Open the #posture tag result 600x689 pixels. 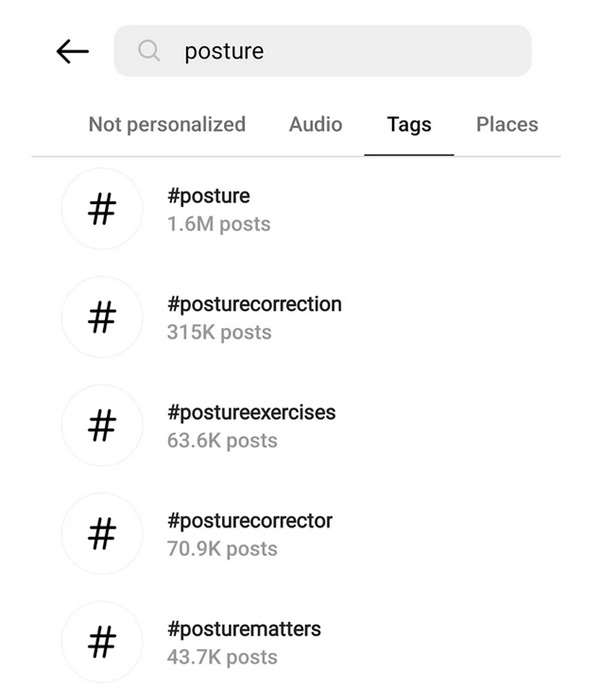pyautogui.click(x=208, y=196)
